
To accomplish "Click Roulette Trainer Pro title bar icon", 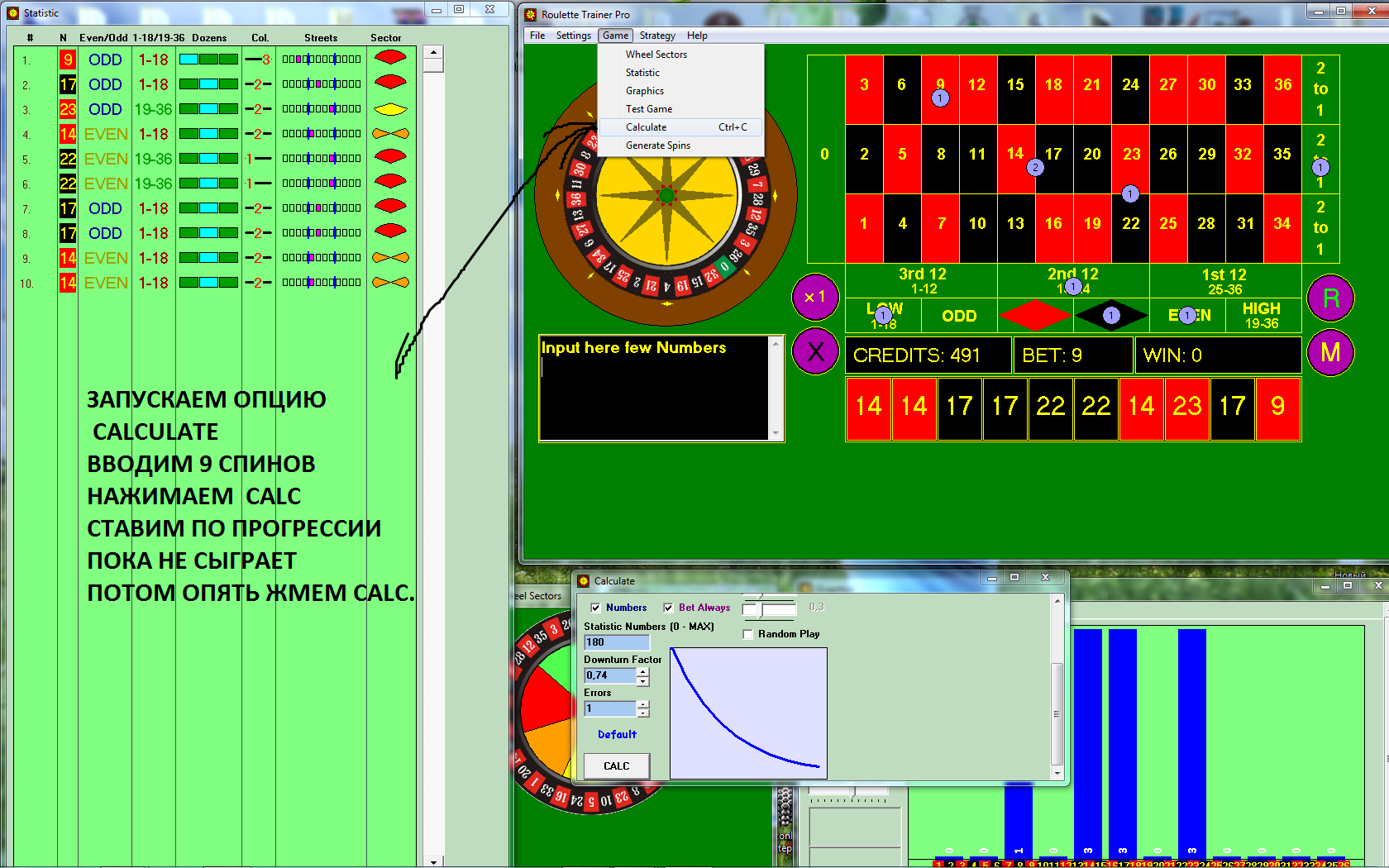I will [531, 14].
